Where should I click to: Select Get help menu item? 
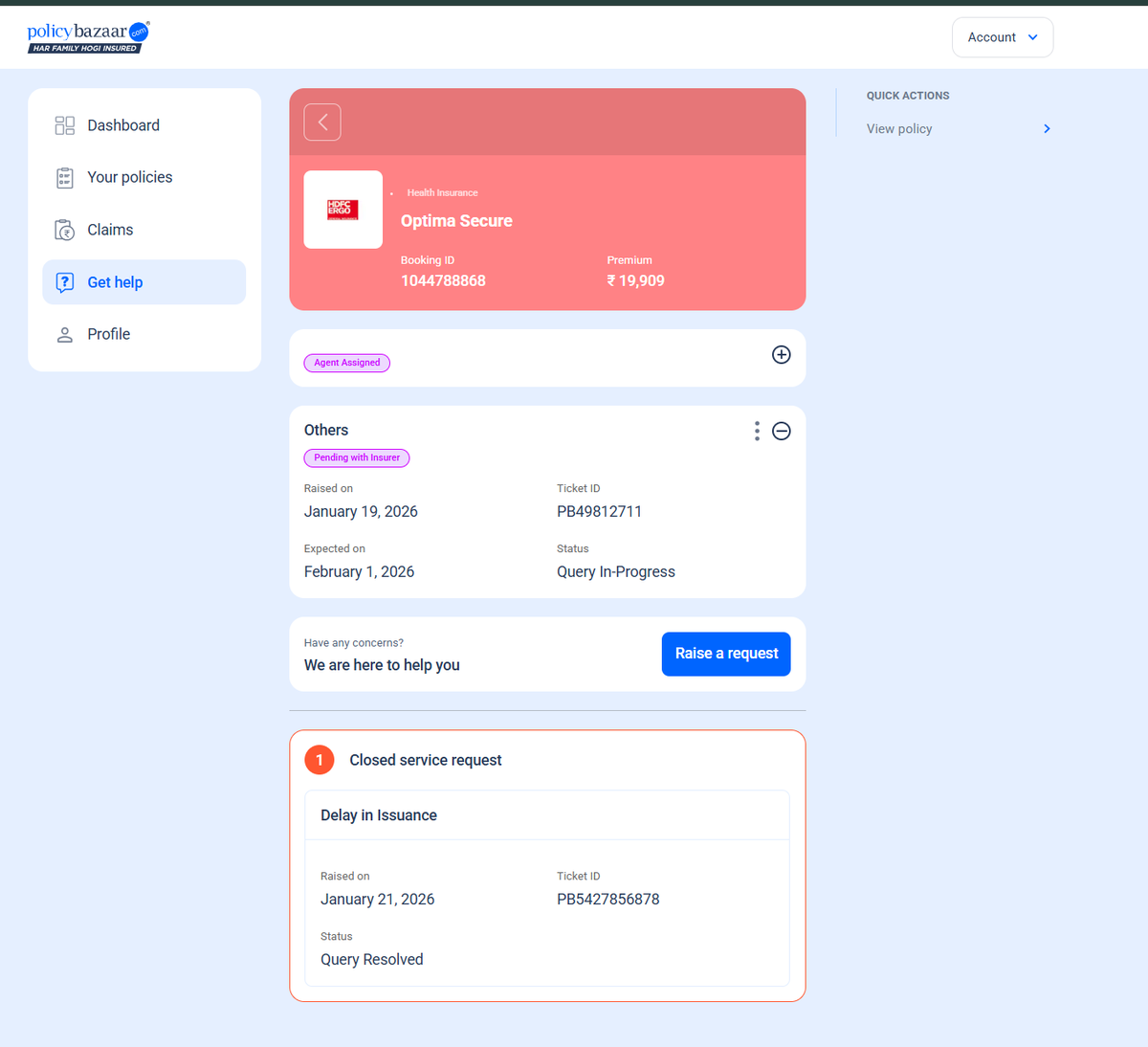144,282
